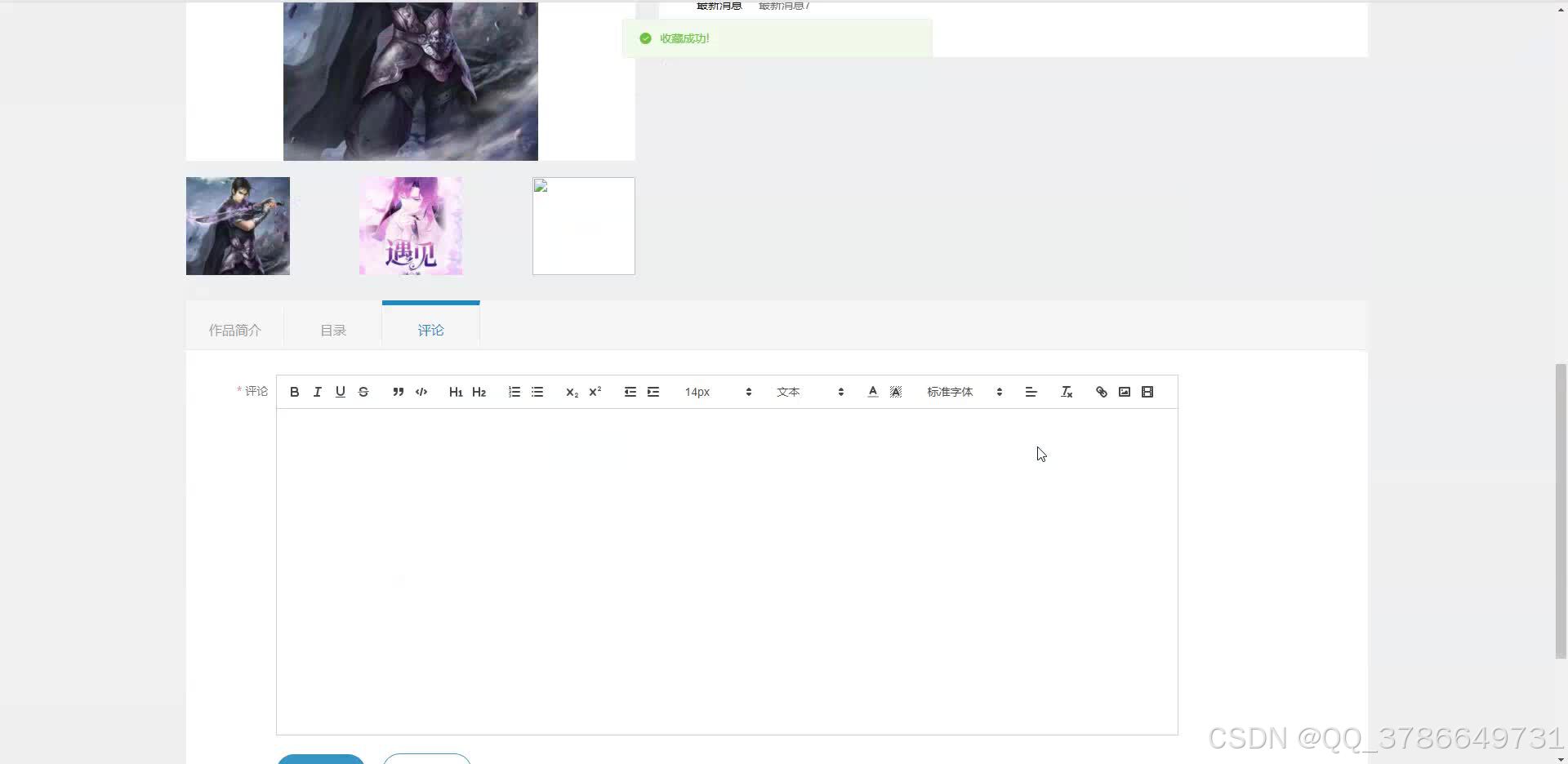Insert a blockquote

click(399, 392)
